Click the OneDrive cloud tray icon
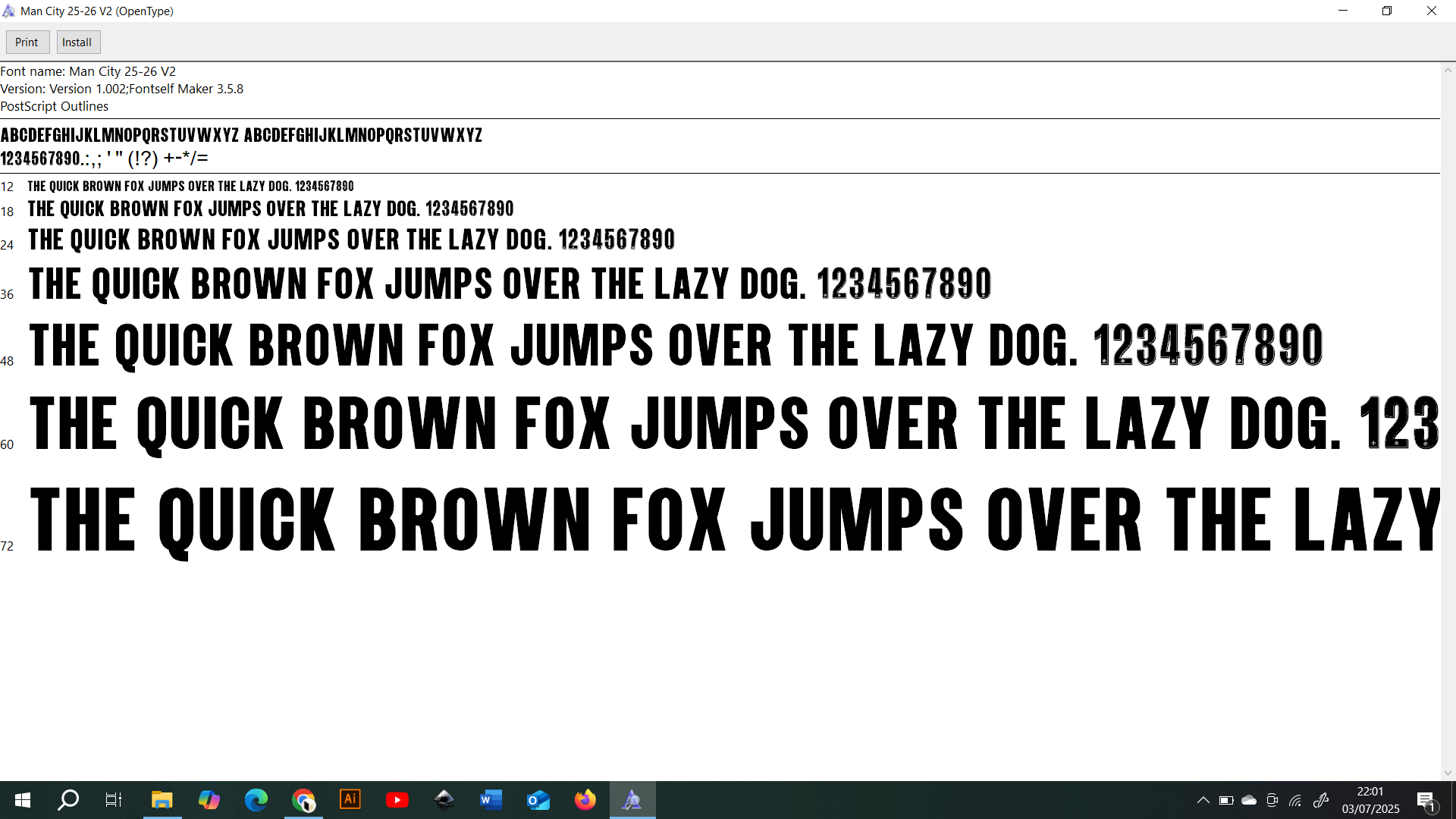Screen dimensions: 1456x819 click(x=1249, y=800)
